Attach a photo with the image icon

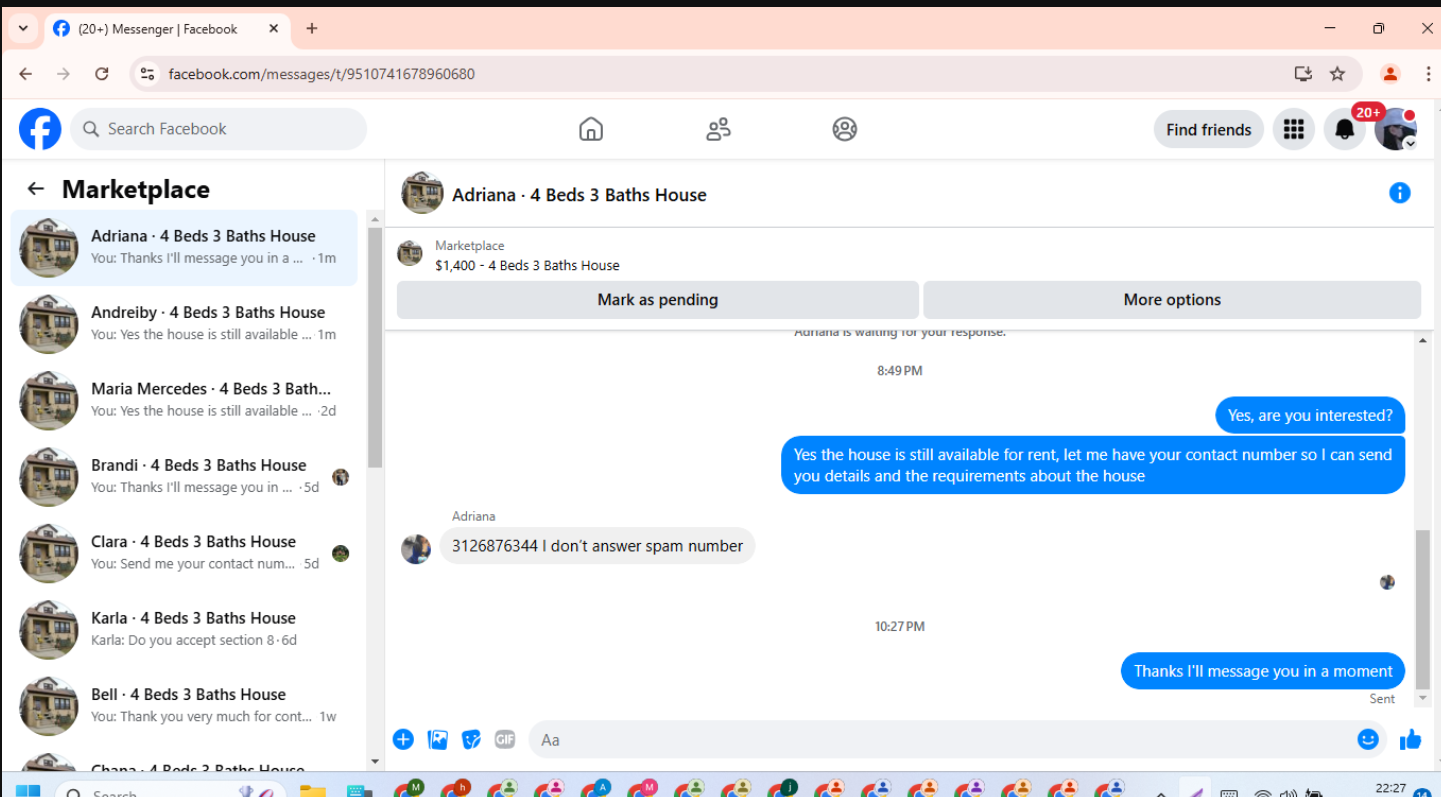[x=437, y=739]
